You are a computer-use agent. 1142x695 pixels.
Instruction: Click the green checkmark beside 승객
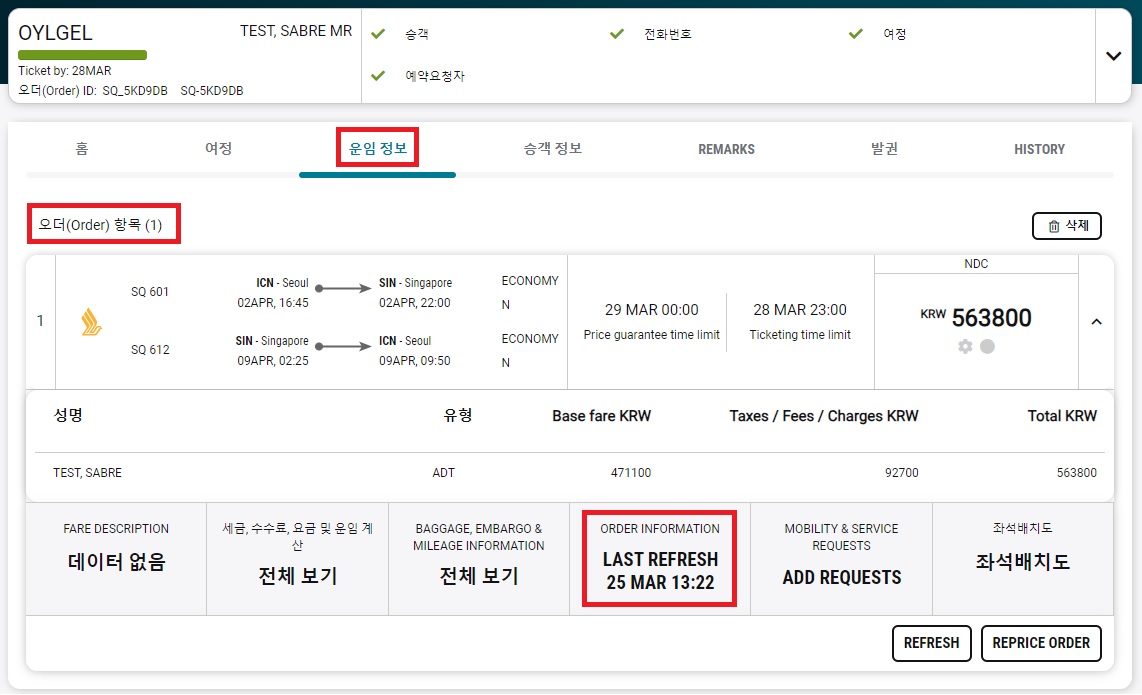(x=378, y=34)
